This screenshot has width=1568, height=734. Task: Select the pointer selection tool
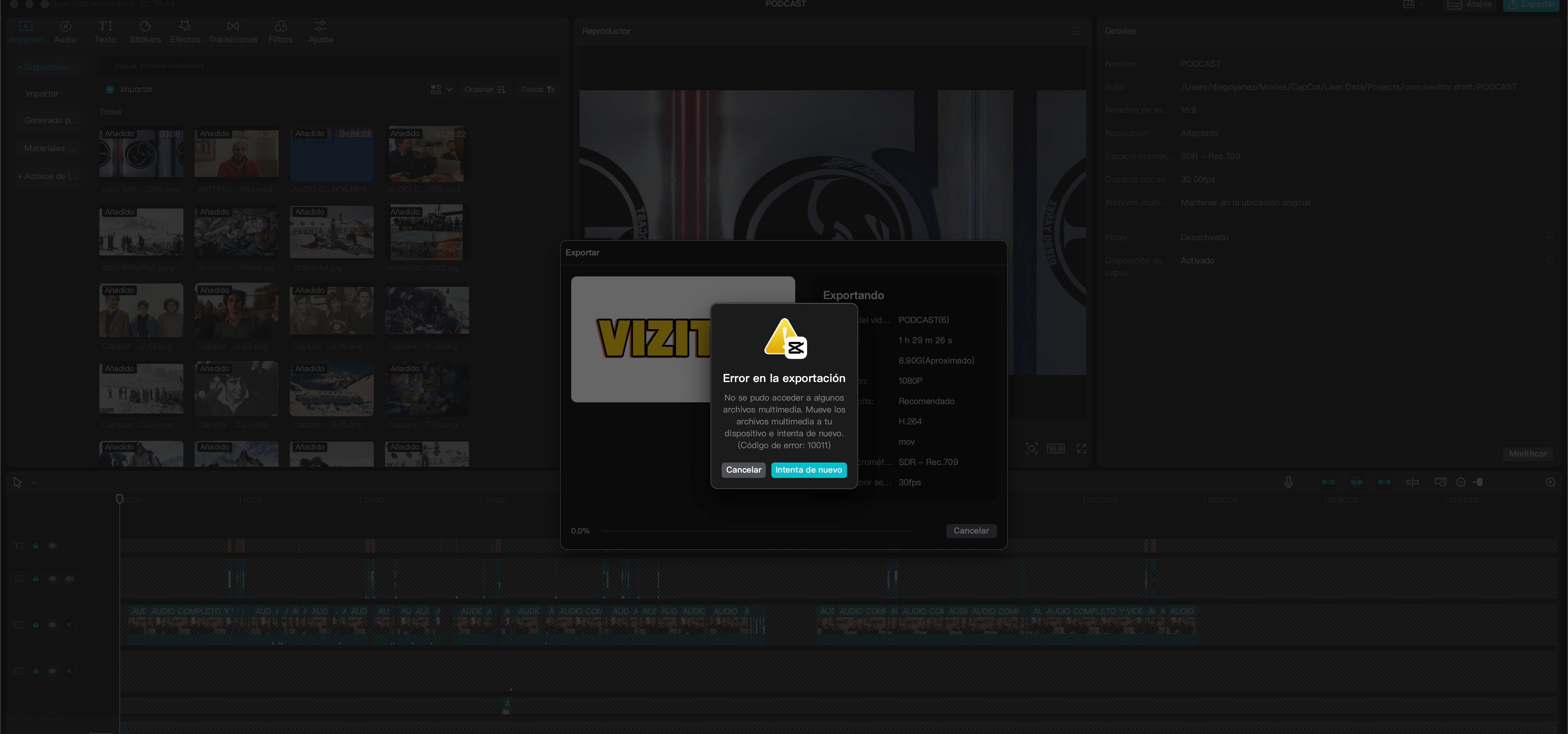click(17, 483)
